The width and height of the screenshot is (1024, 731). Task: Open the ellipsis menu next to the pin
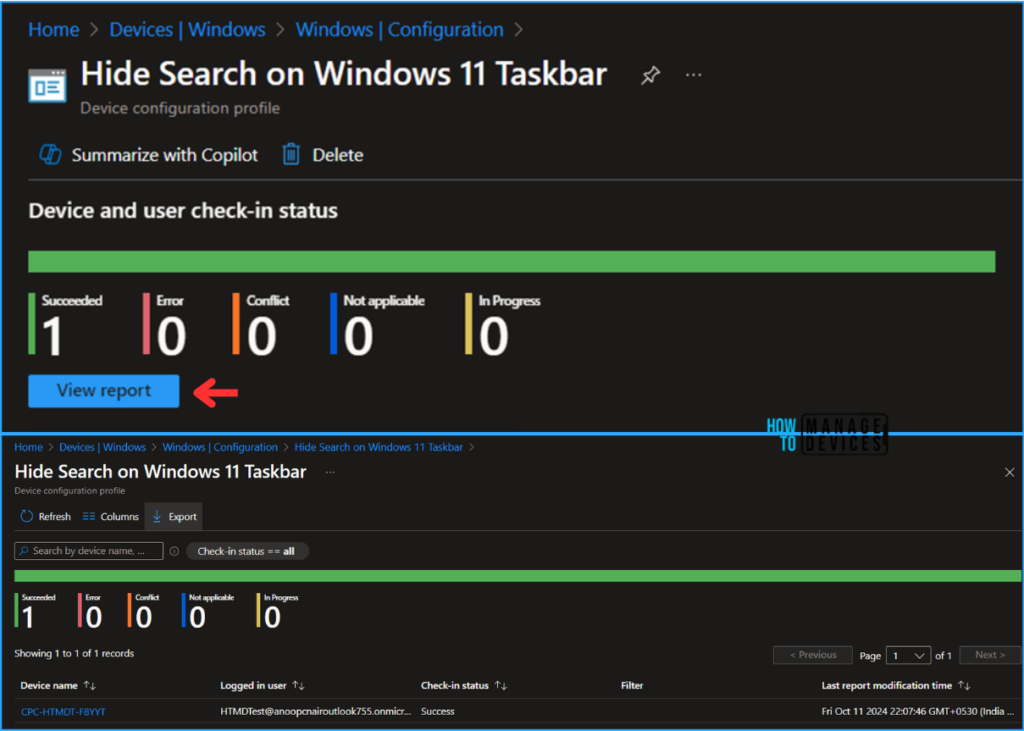point(694,75)
